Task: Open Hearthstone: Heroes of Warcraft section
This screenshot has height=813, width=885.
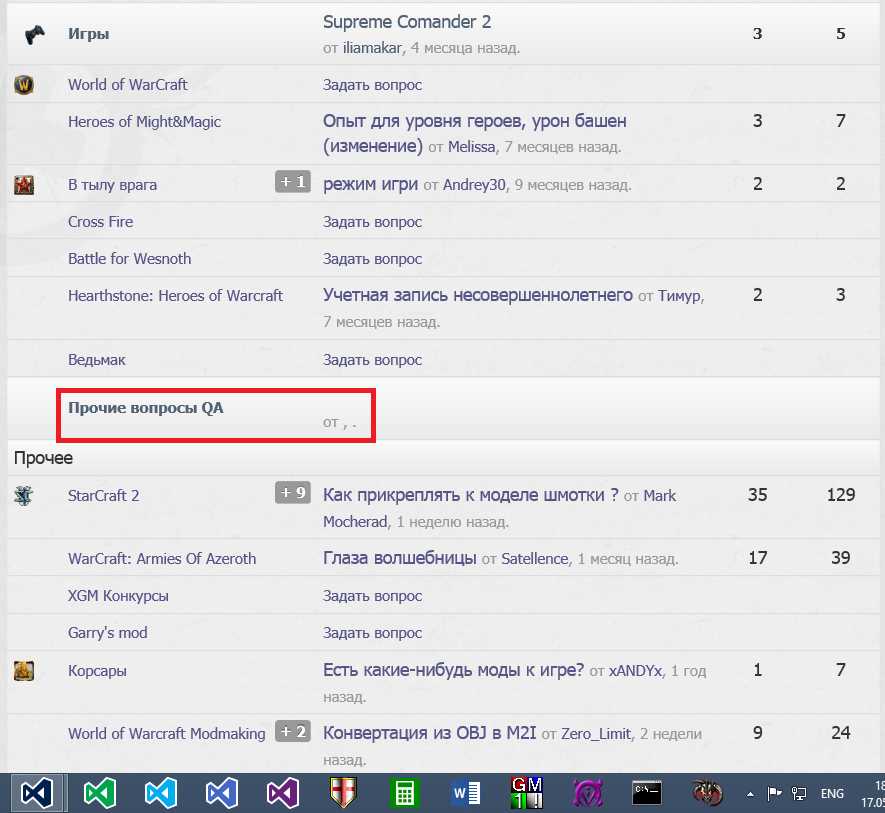Action: [x=176, y=296]
